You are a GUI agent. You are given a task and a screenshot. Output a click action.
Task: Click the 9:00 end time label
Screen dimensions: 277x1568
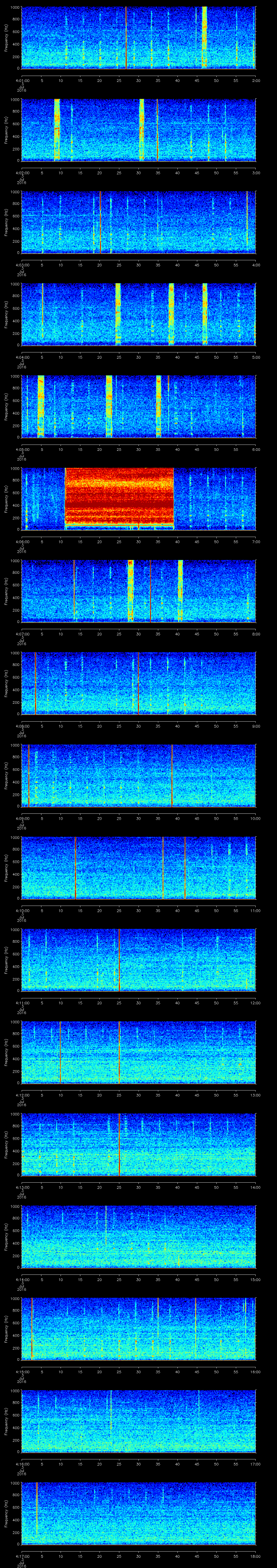point(256,726)
